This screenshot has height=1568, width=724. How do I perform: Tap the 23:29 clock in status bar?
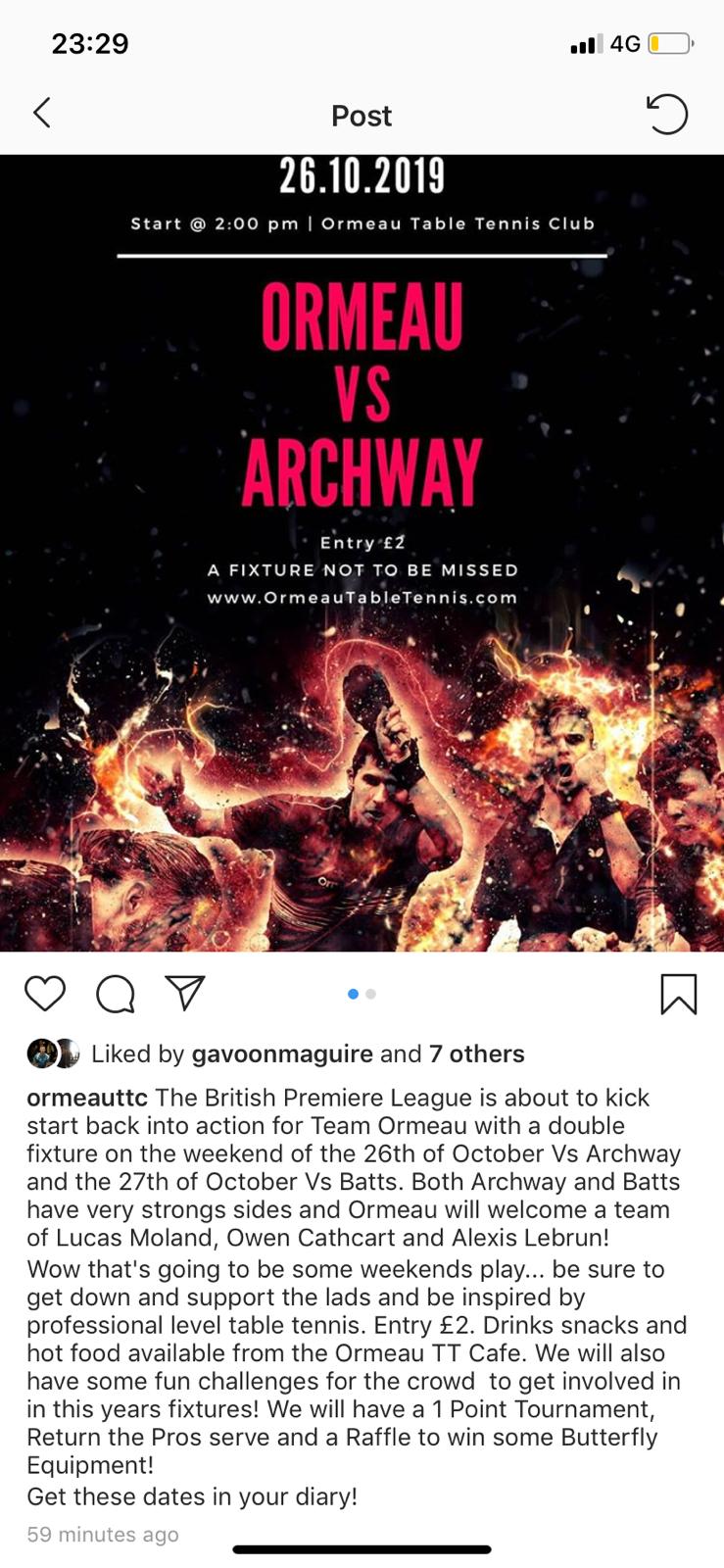point(90,44)
